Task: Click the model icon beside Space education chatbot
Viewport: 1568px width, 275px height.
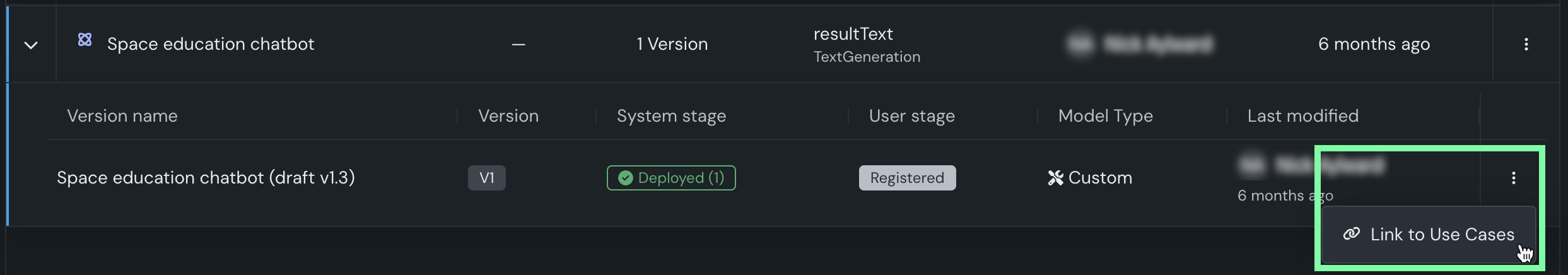Action: click(85, 40)
